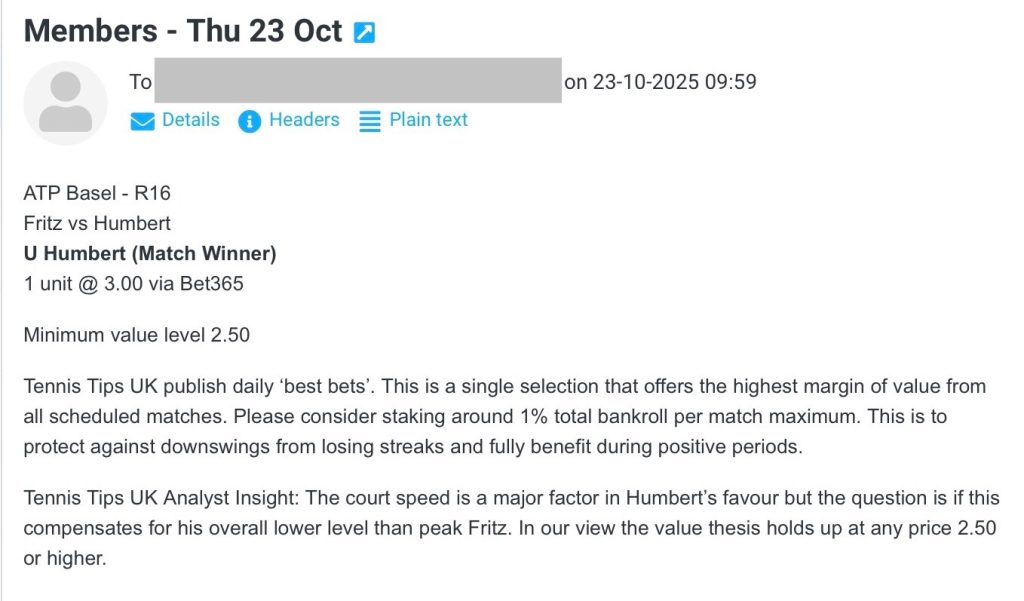
Task: Show the email Headers
Action: pos(304,120)
